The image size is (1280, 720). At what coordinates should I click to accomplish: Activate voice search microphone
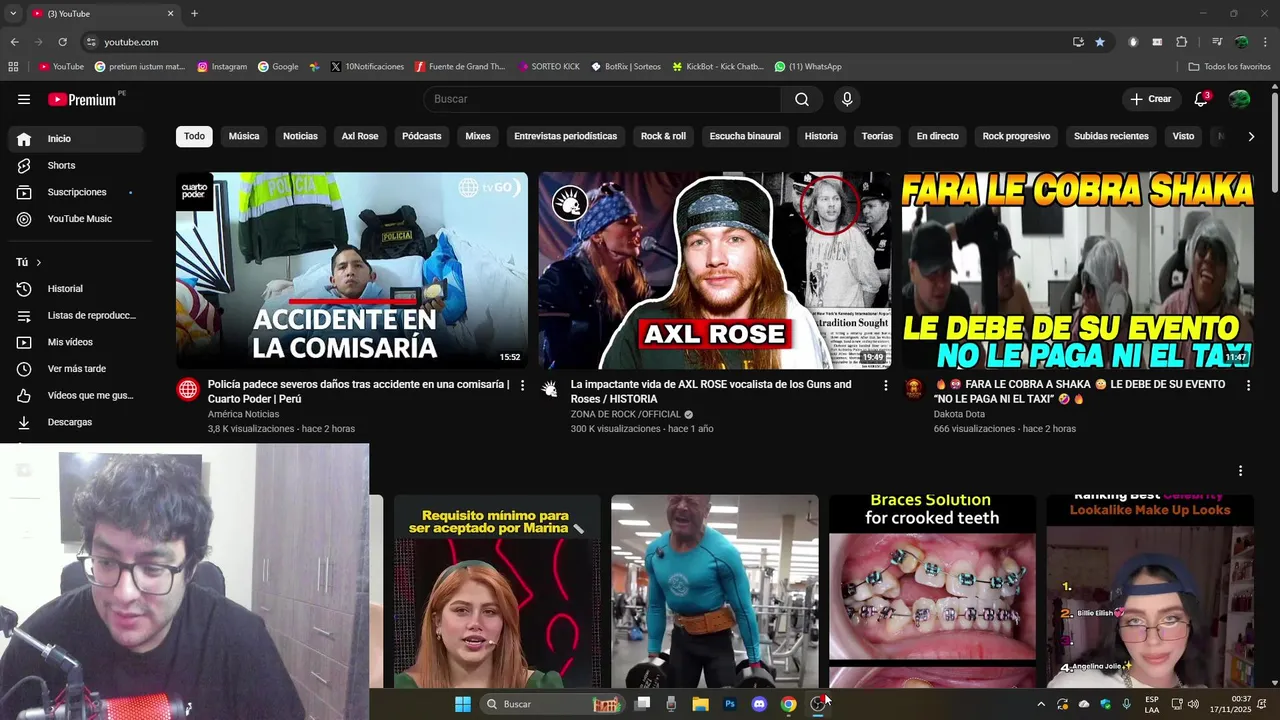847,99
